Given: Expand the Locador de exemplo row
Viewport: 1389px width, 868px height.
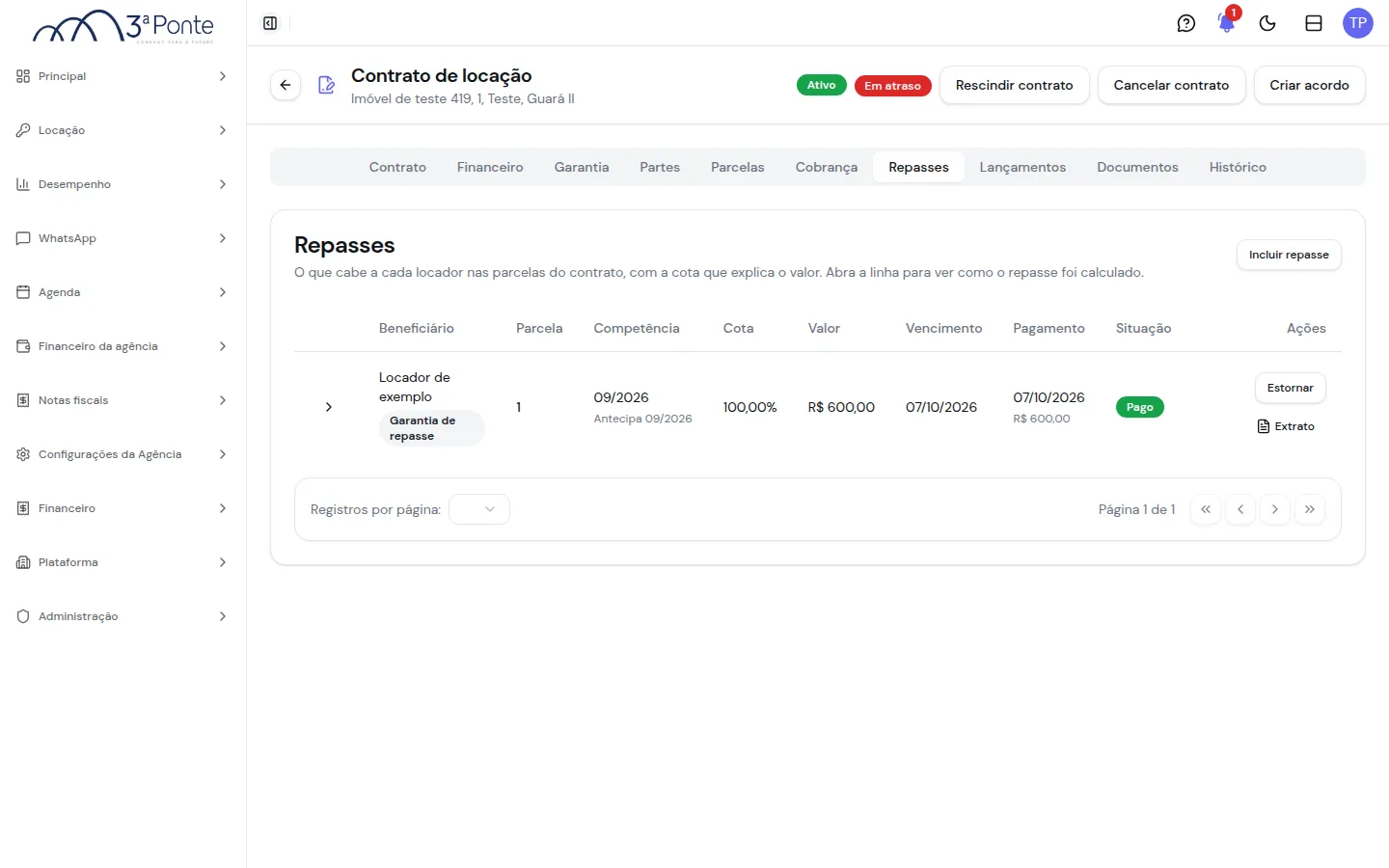Looking at the screenshot, I should 329,407.
